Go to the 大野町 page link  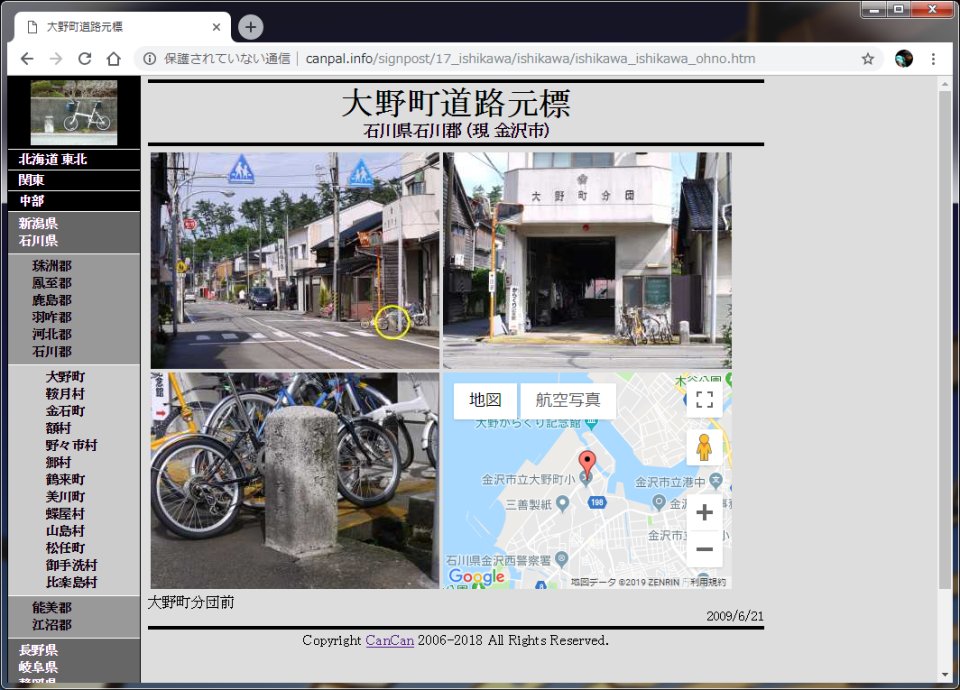[65, 377]
